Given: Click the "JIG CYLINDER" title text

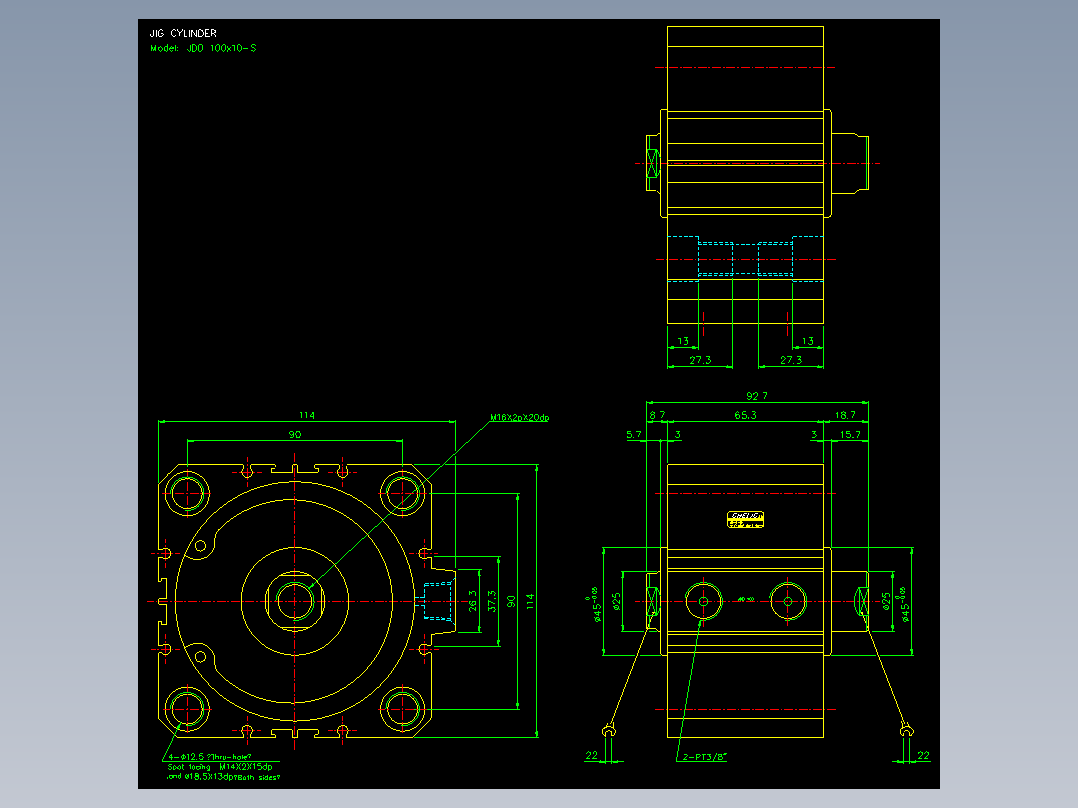Looking at the screenshot, I should 183,33.
